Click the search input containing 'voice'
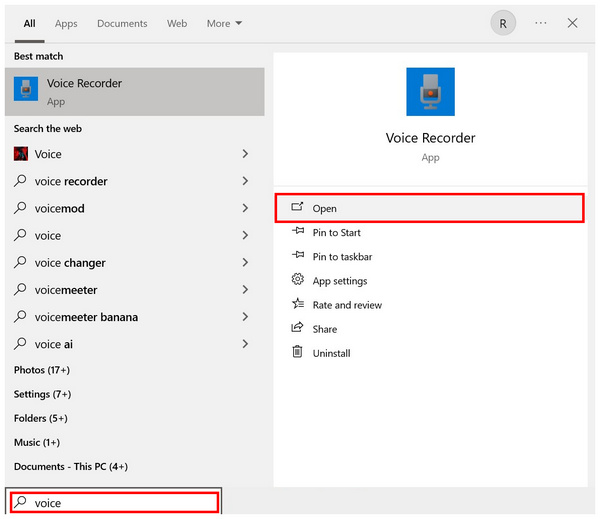The height and width of the screenshot is (519, 600). click(114, 503)
